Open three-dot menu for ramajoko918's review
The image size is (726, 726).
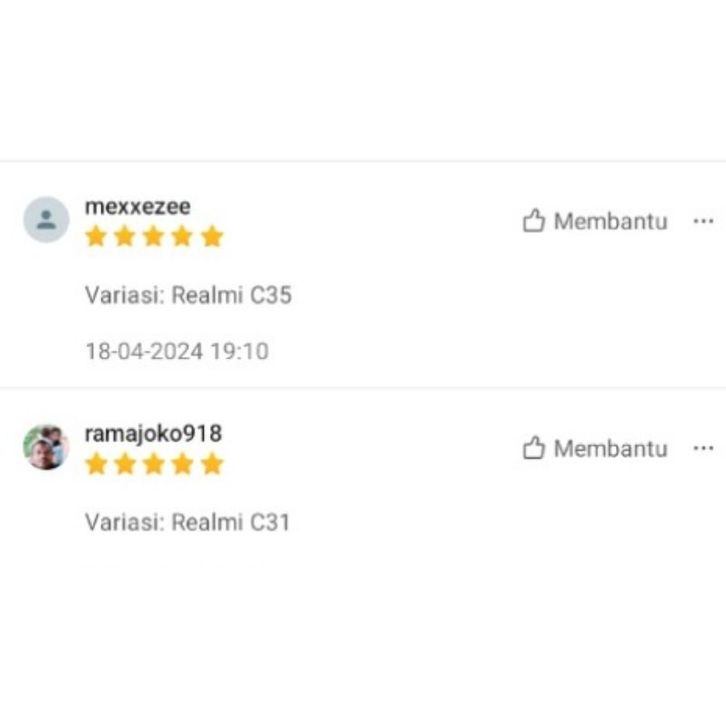point(703,448)
